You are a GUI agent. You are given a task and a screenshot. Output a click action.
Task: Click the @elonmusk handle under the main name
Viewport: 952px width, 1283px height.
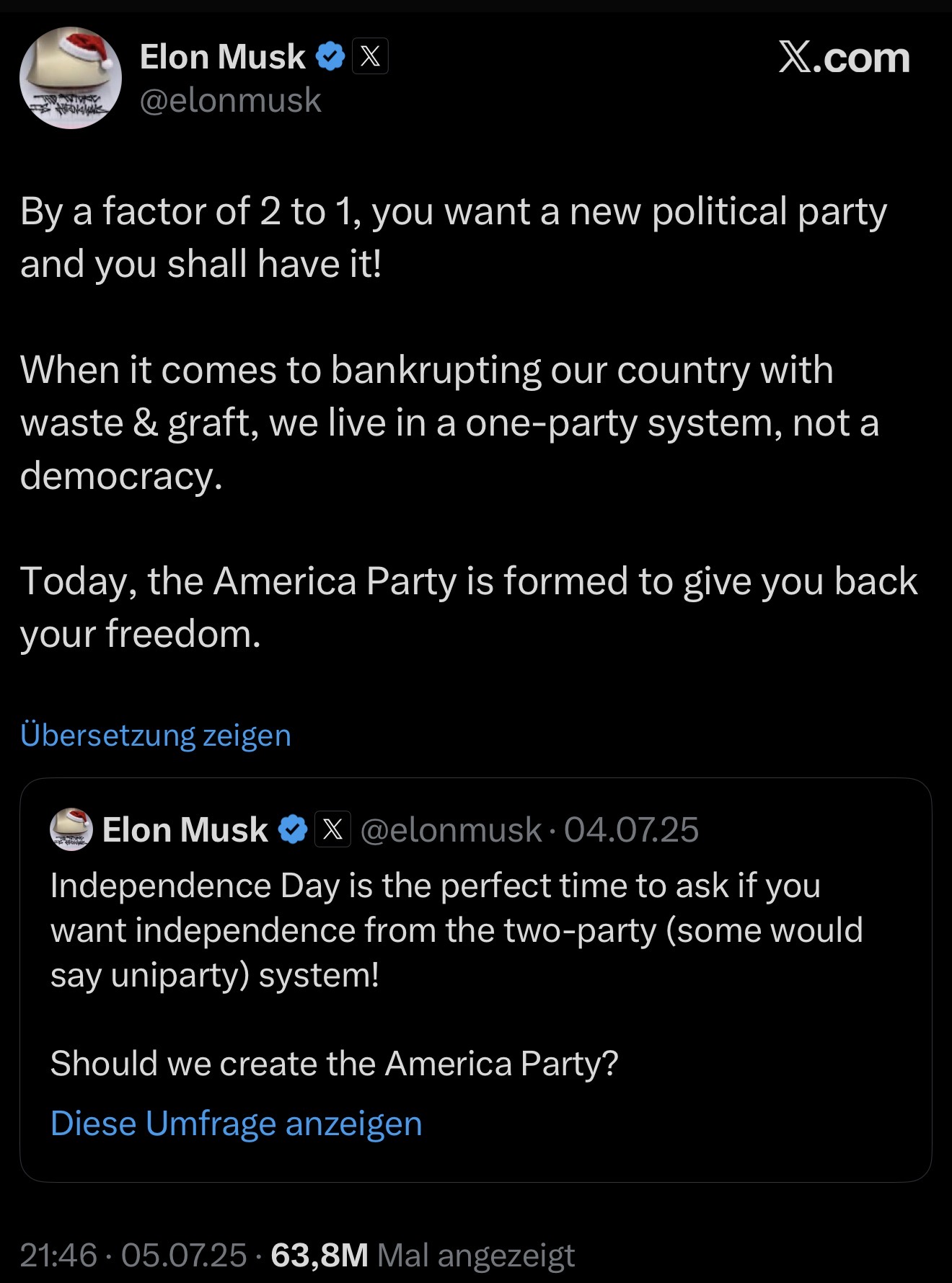click(230, 100)
